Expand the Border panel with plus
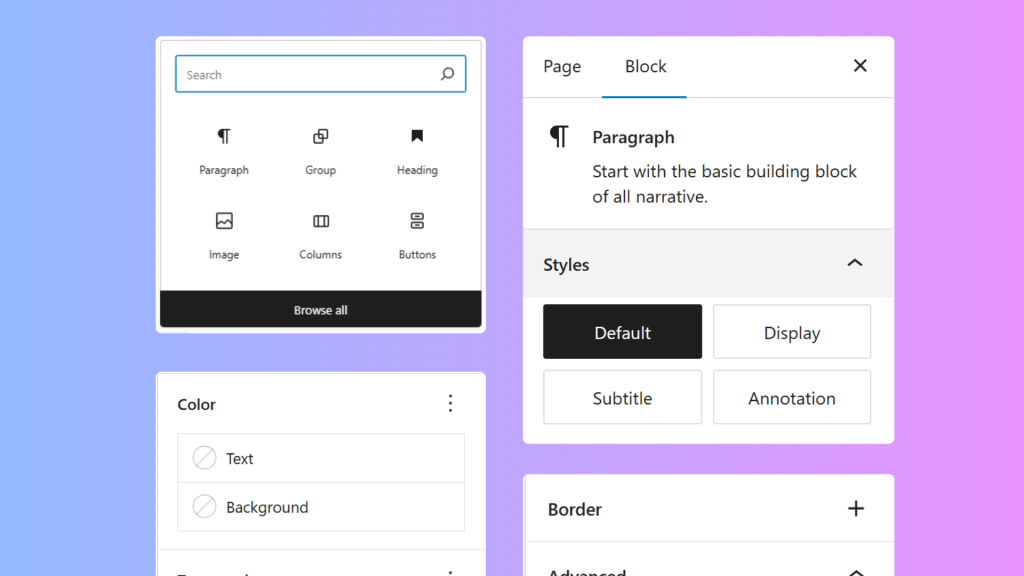Screen dimensions: 1024x576 [x=856, y=508]
